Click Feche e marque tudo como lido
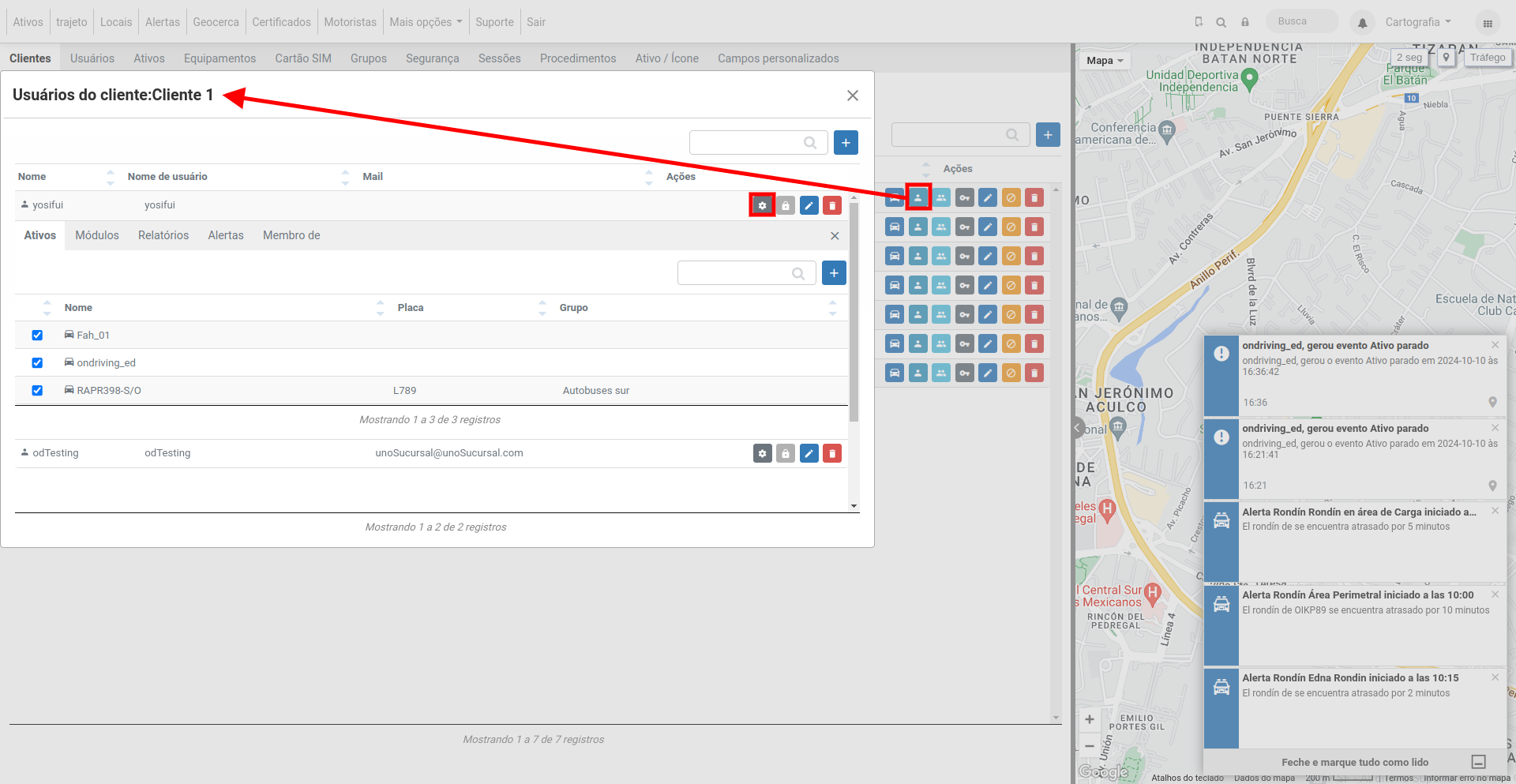 click(1355, 763)
